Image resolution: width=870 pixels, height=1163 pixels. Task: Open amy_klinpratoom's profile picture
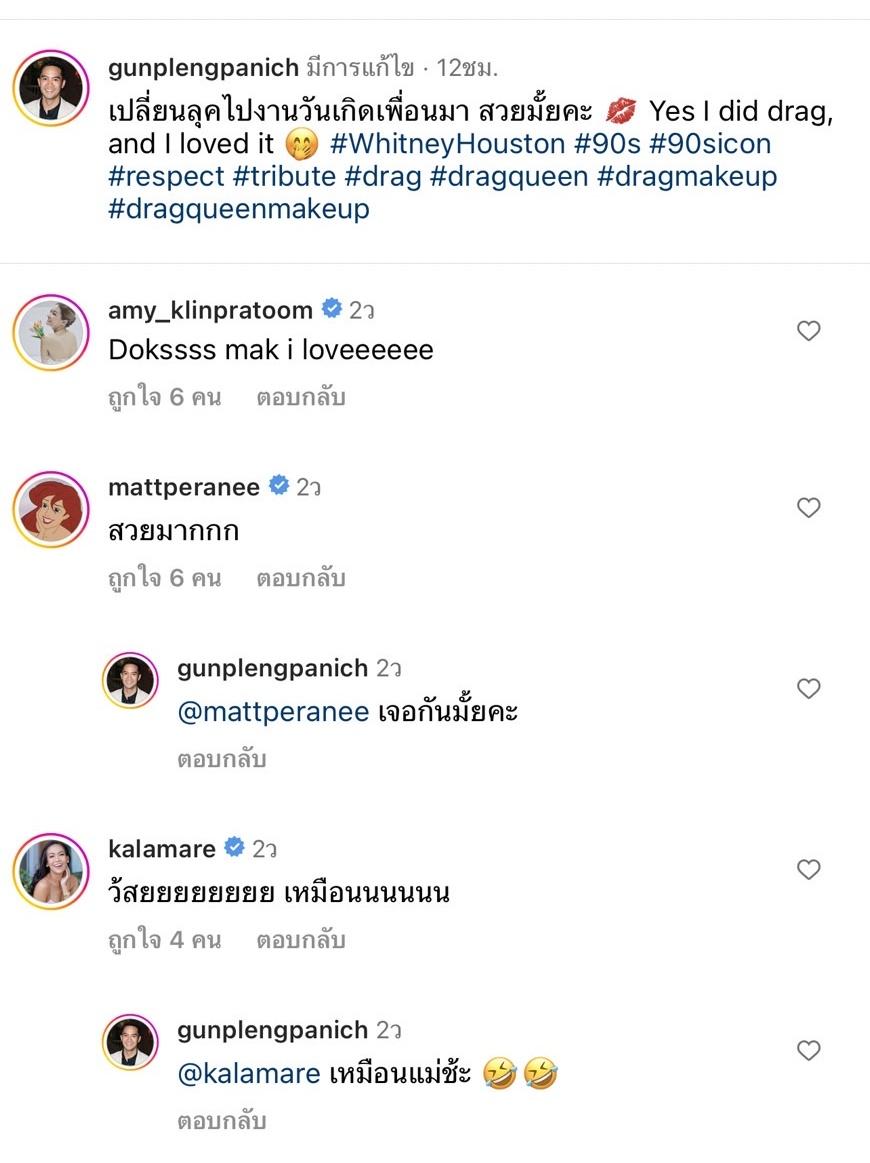[x=51, y=333]
